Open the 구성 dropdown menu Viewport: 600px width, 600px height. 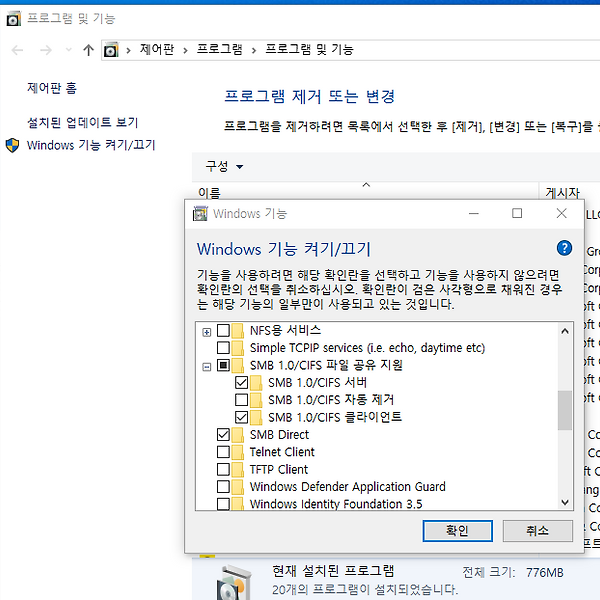224,166
